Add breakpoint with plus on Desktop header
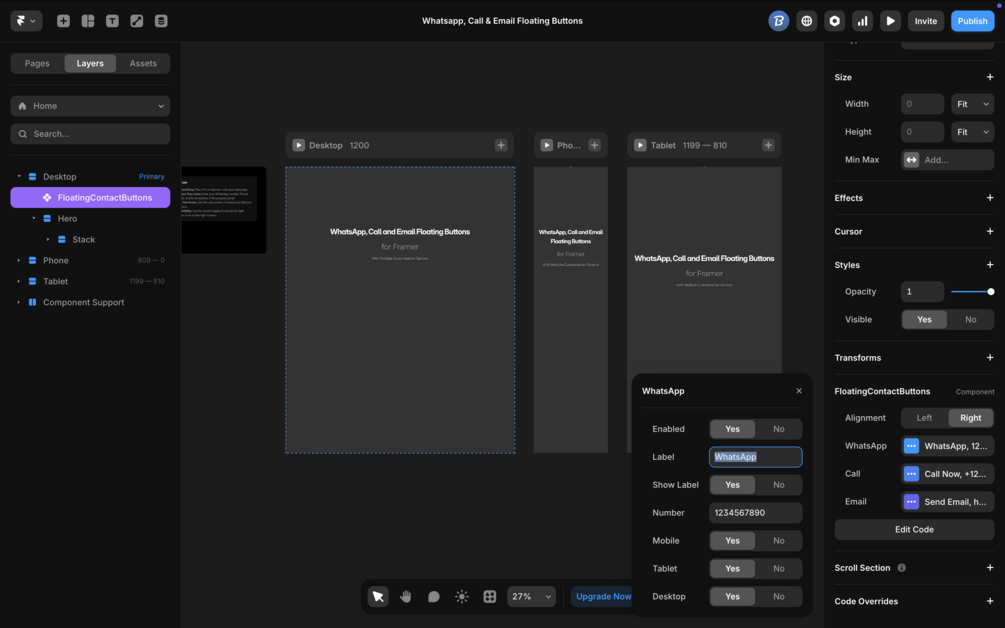Image resolution: width=1005 pixels, height=628 pixels. pos(501,145)
